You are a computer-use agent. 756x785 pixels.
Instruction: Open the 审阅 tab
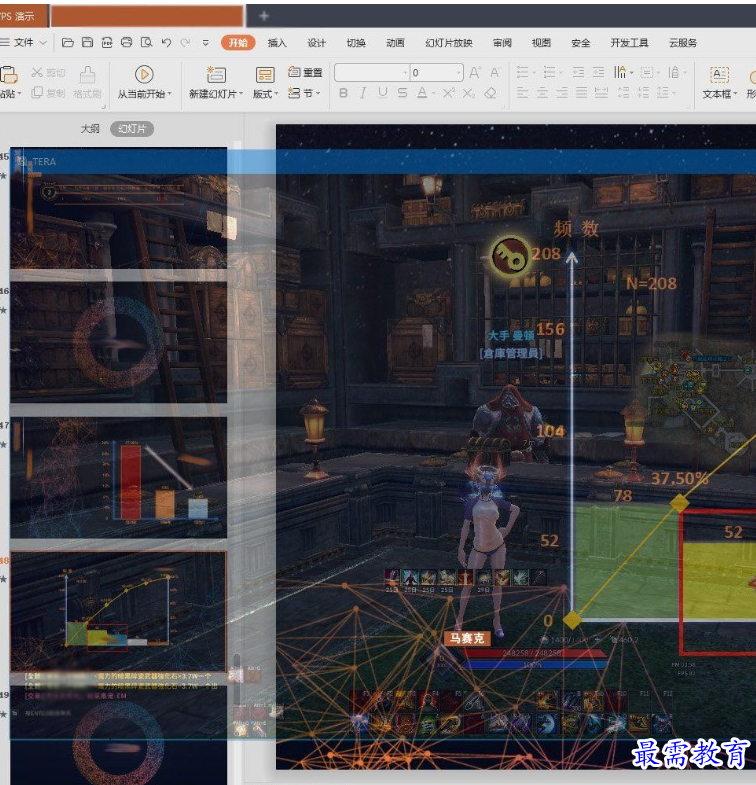[502, 43]
